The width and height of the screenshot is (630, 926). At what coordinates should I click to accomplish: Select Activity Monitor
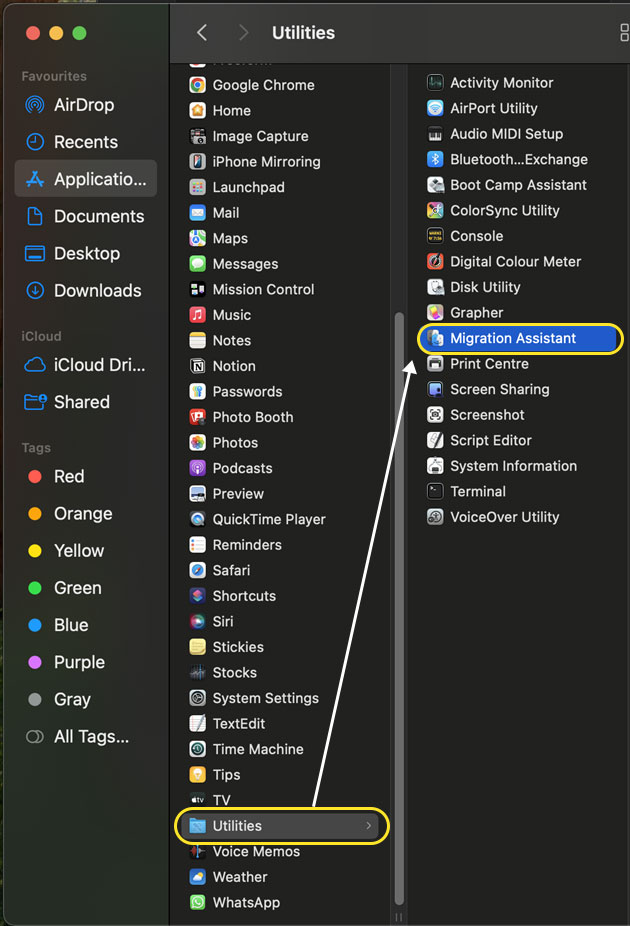501,82
